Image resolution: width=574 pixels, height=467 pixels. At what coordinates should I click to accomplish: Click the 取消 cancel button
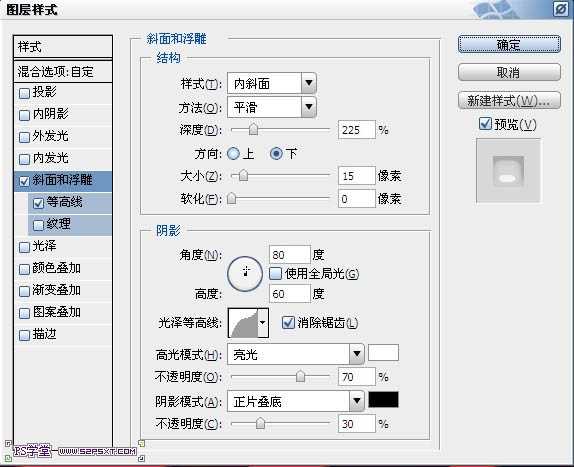click(x=509, y=72)
